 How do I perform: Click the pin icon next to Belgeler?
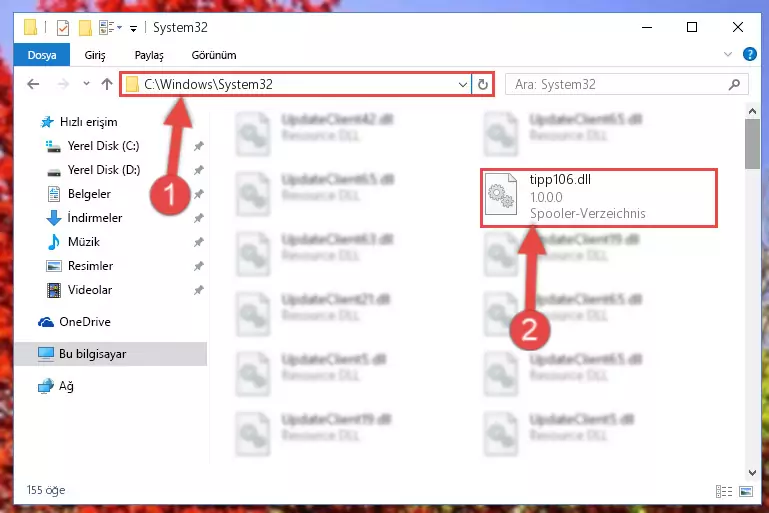coord(198,194)
